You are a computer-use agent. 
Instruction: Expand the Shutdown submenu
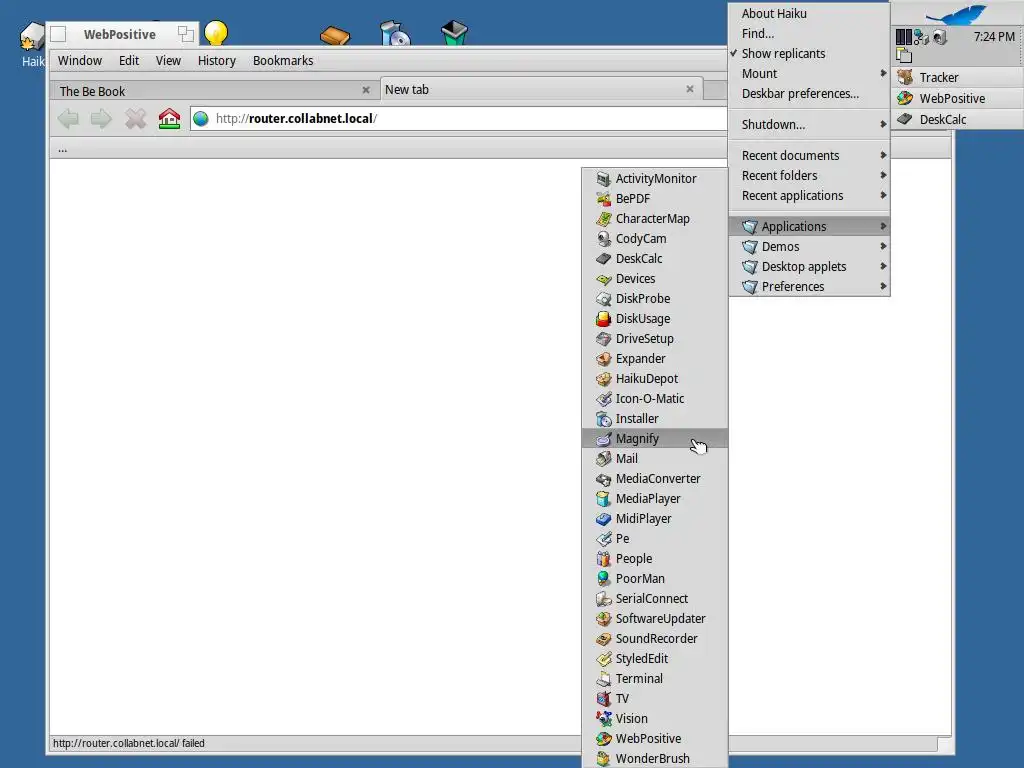[x=809, y=125]
